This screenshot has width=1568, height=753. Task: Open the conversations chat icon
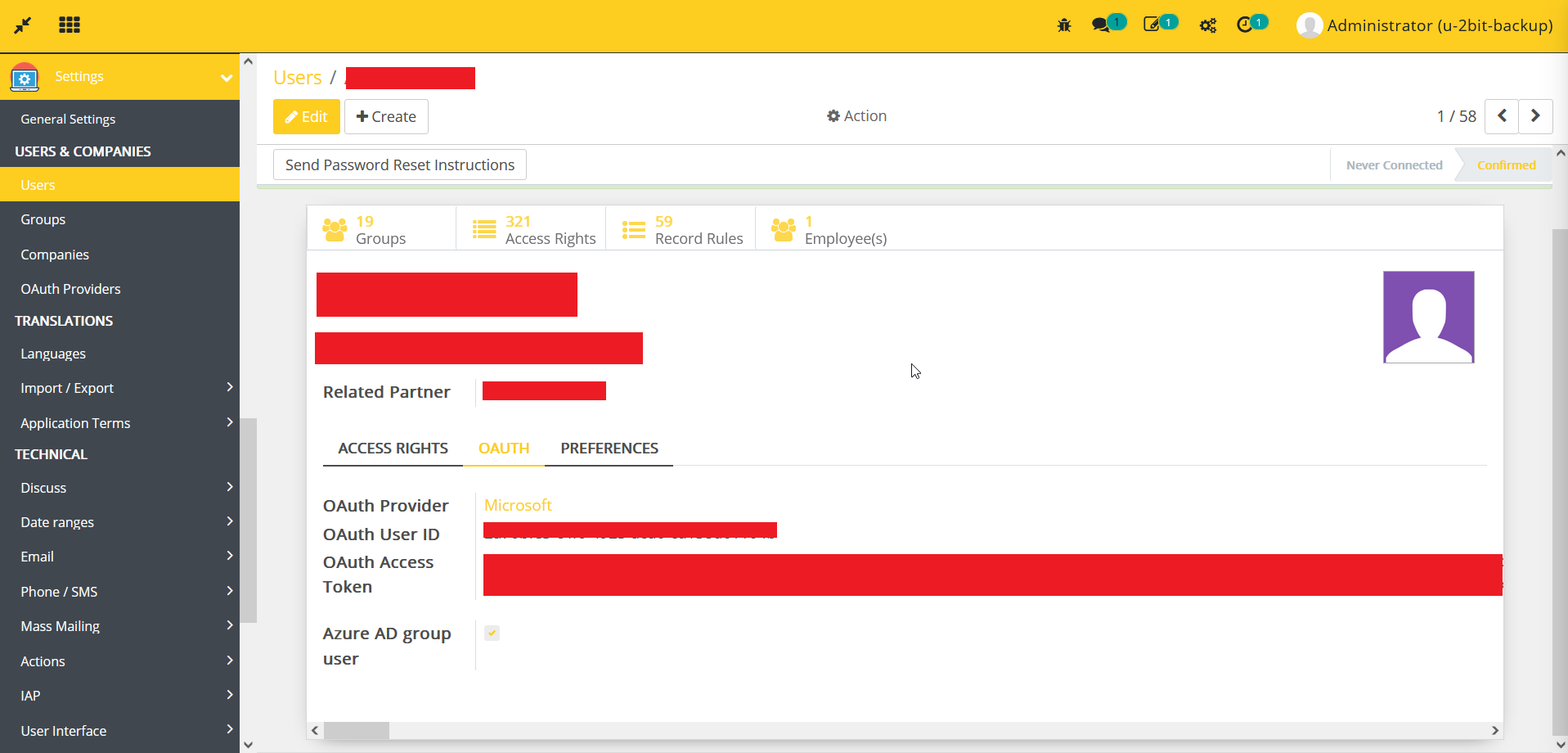coord(1101,25)
